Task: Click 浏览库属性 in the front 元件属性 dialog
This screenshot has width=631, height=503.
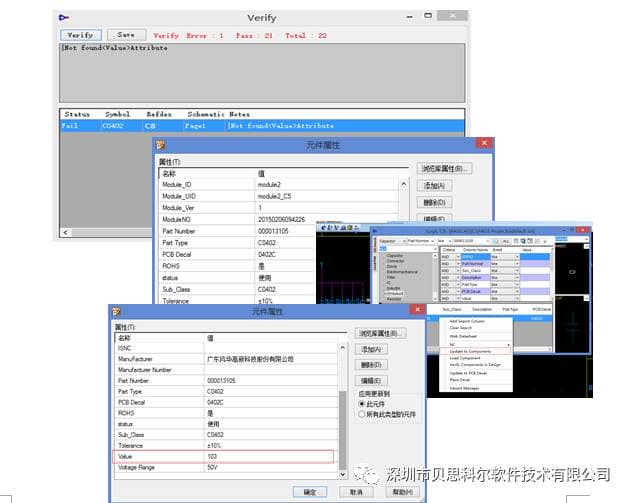Action: 381,333
